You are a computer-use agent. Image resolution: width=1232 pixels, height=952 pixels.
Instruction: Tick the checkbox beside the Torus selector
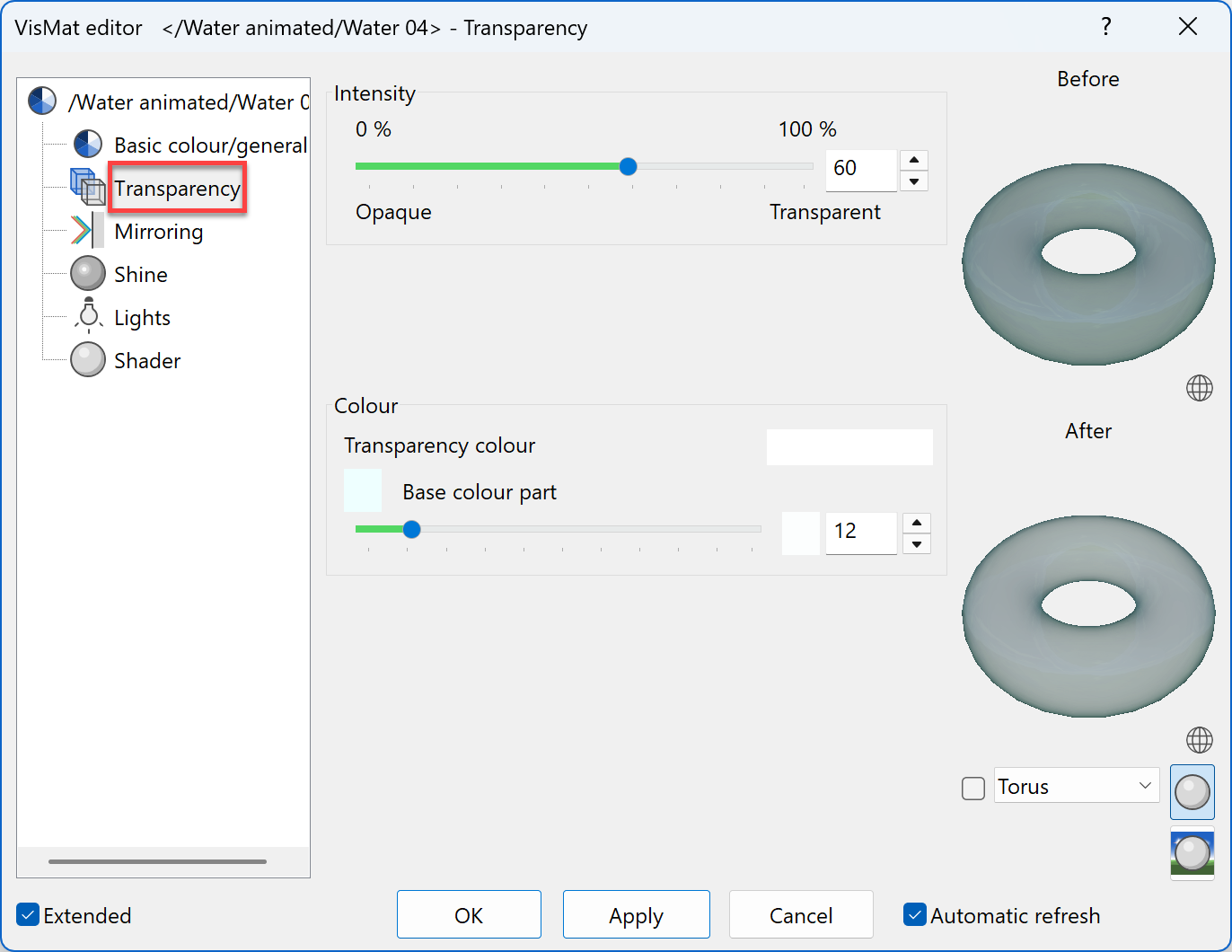pos(972,788)
